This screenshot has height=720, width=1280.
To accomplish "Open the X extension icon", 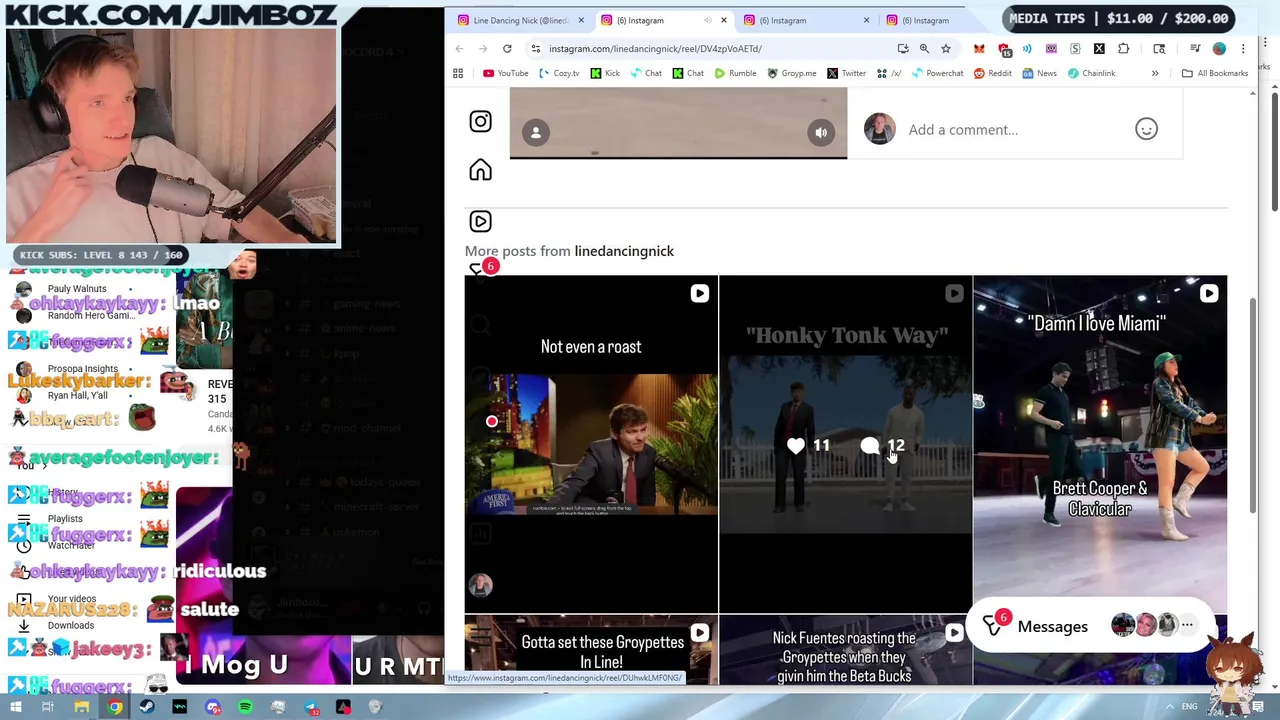I will (x=1099, y=48).
